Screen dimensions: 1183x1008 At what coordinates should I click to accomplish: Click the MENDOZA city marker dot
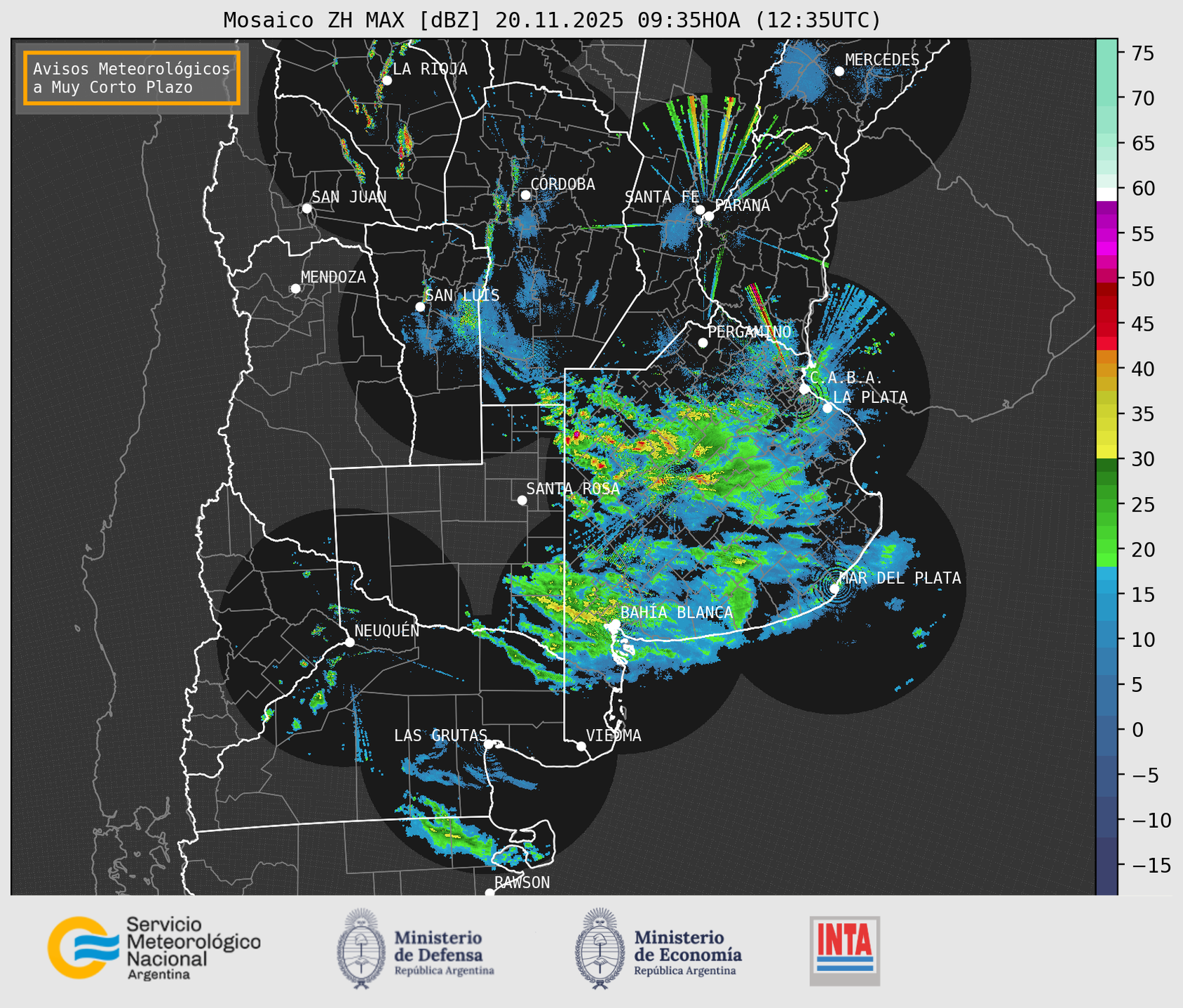click(295, 289)
